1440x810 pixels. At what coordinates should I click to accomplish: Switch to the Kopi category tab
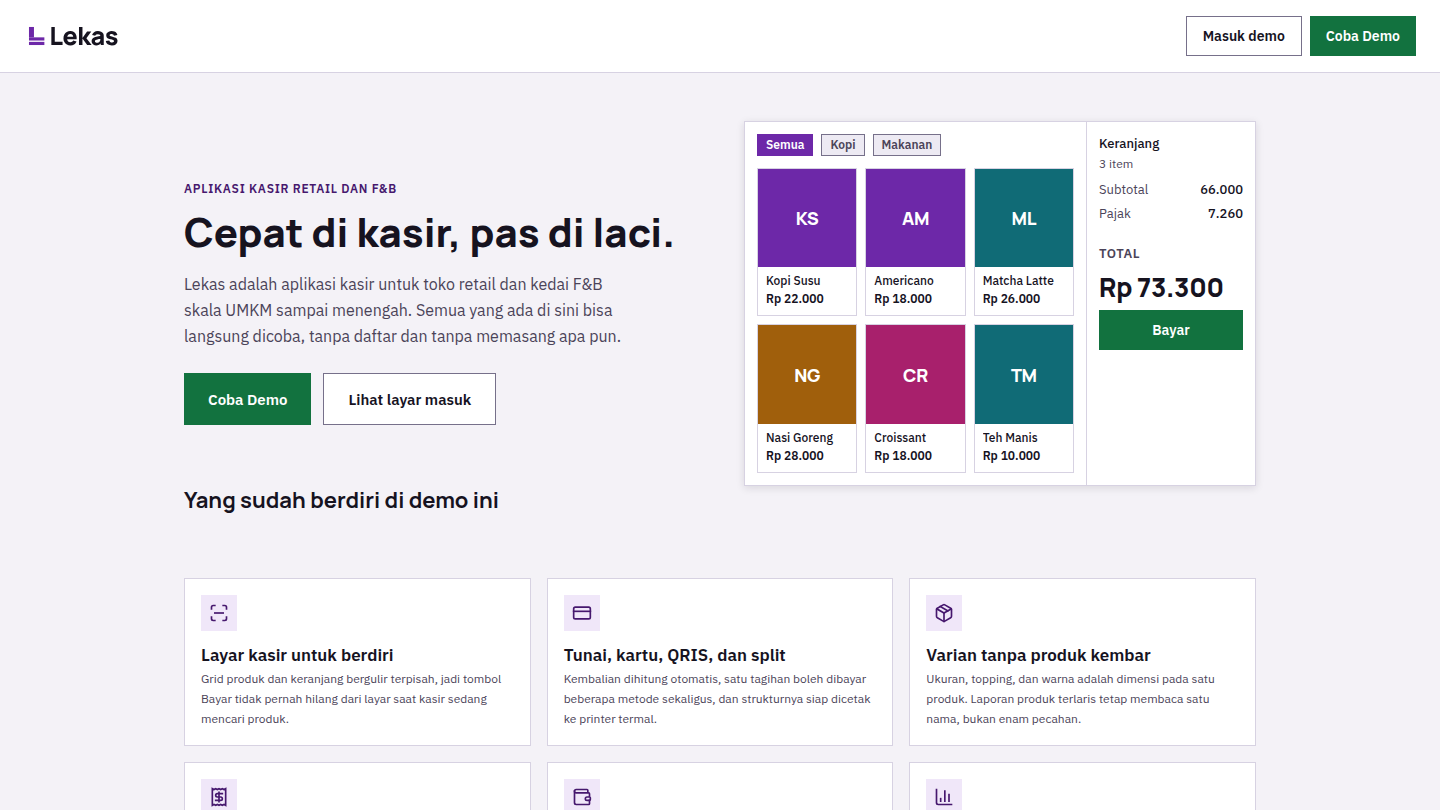point(843,145)
